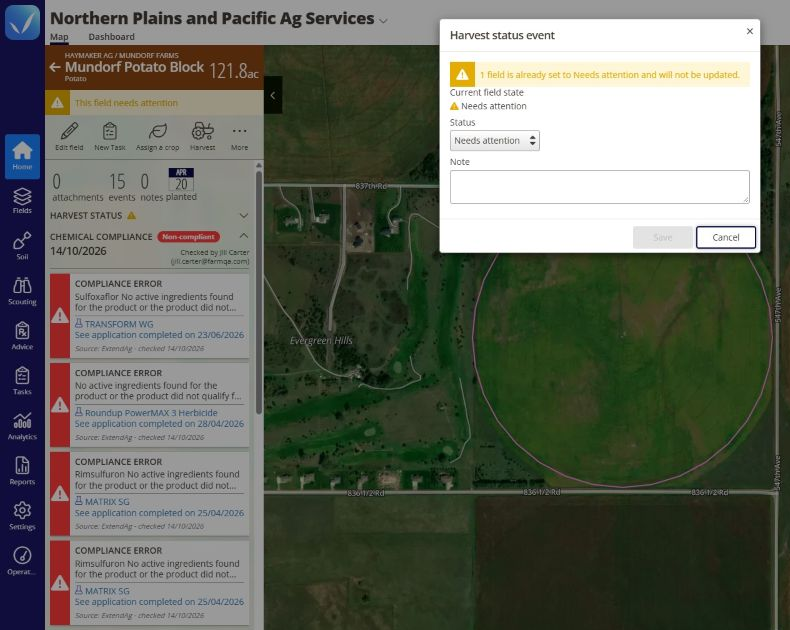Click the dialog's yellow warning banner icon
790x630 pixels.
(x=462, y=75)
